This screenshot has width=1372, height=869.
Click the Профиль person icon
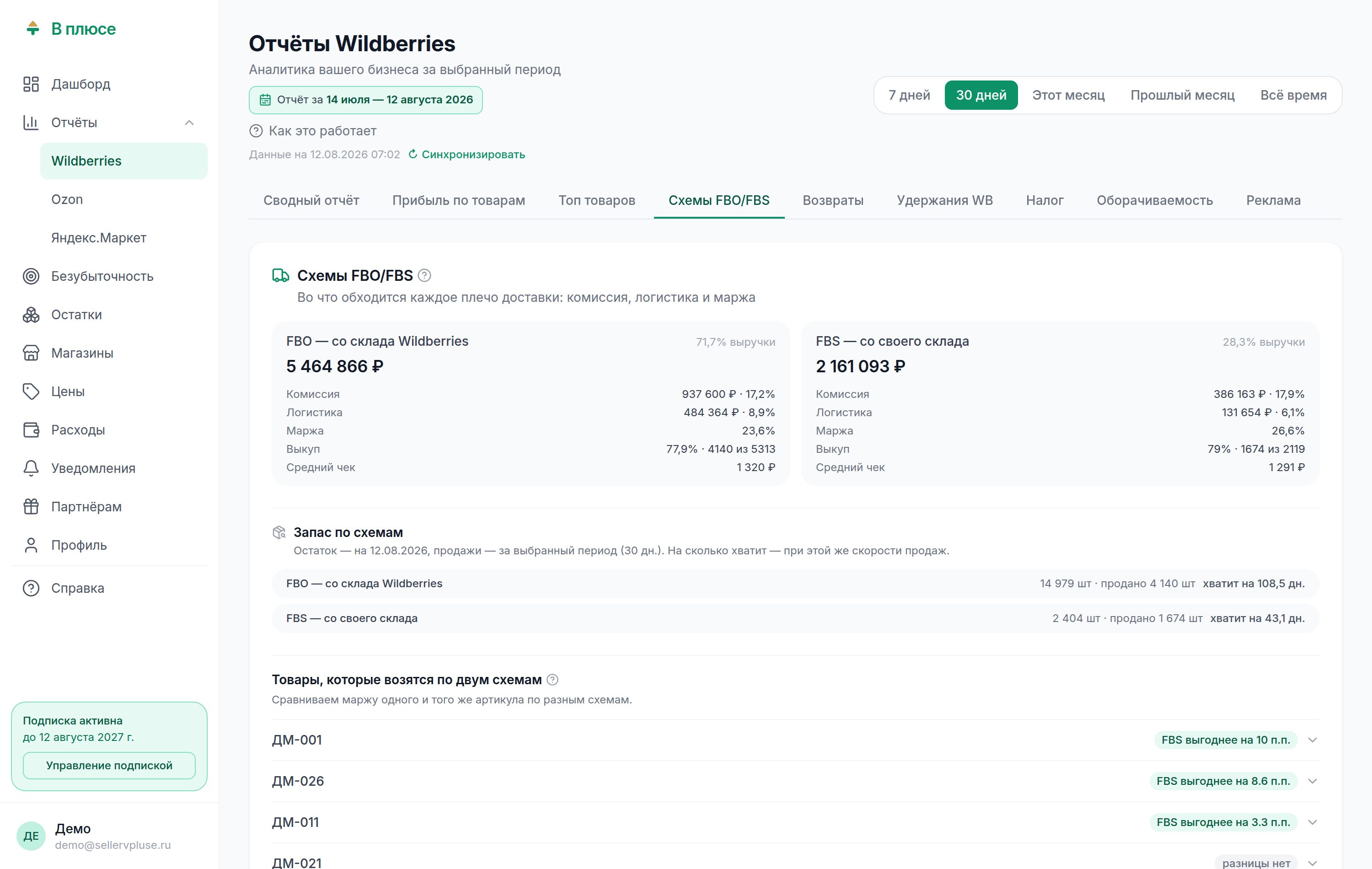click(31, 545)
